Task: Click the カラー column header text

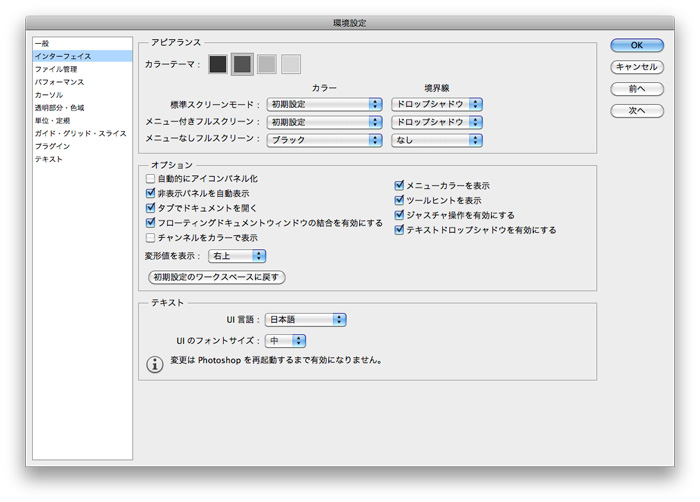Action: pos(324,88)
